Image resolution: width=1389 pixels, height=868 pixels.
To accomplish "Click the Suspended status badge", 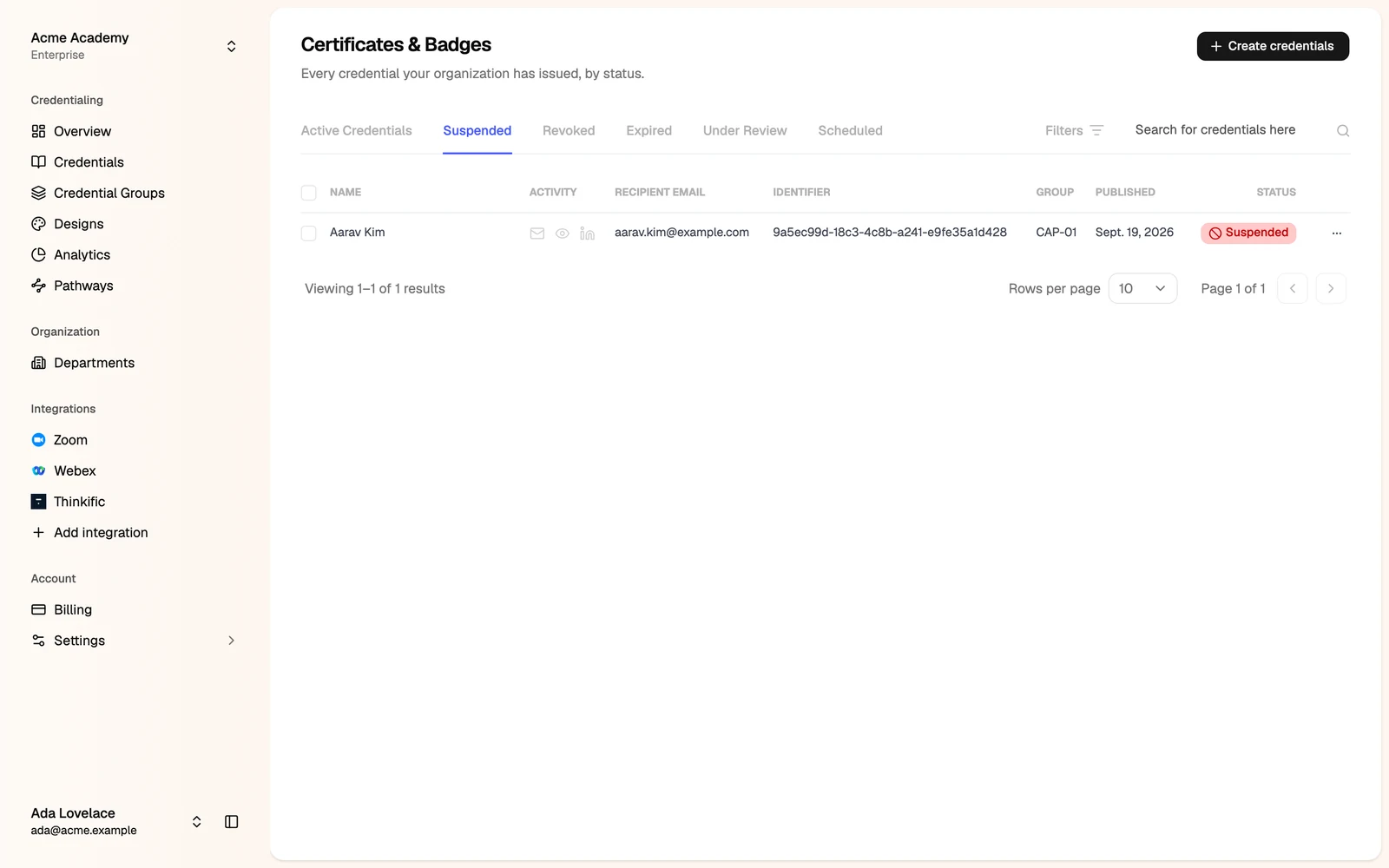I will point(1248,233).
